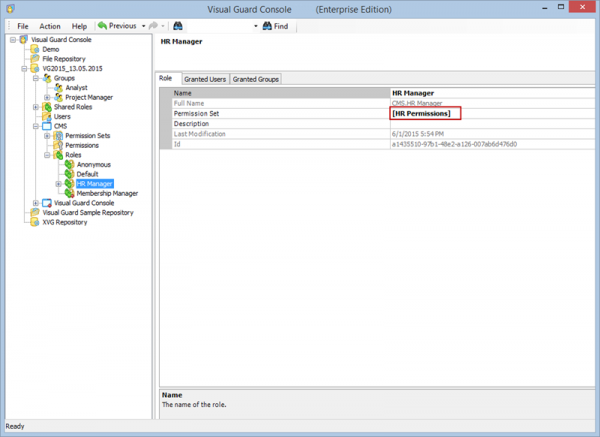Click the XVG Repository icon
The width and height of the screenshot is (600, 437).
tap(35, 222)
